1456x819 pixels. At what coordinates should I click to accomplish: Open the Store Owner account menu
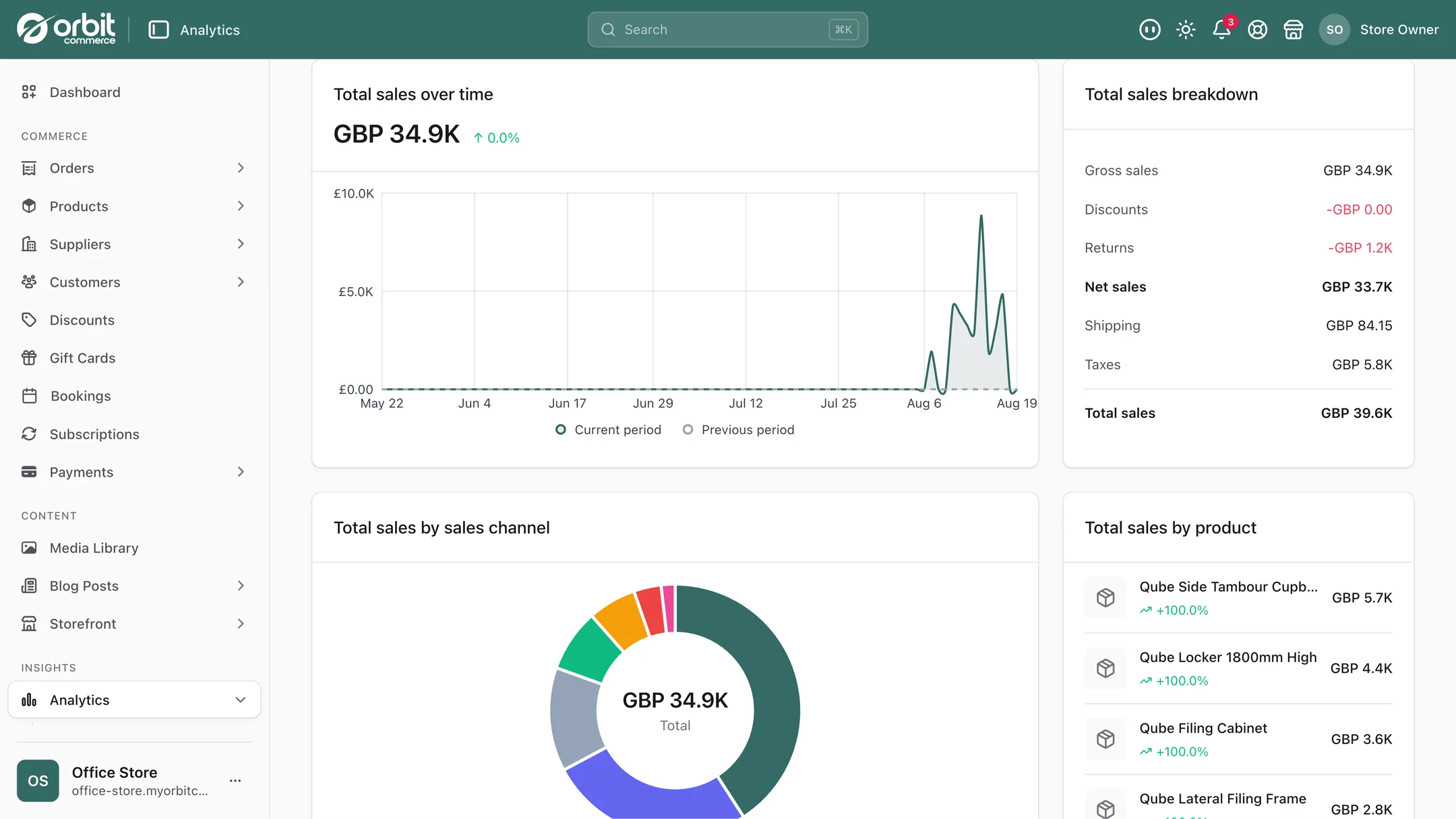[x=1399, y=30]
